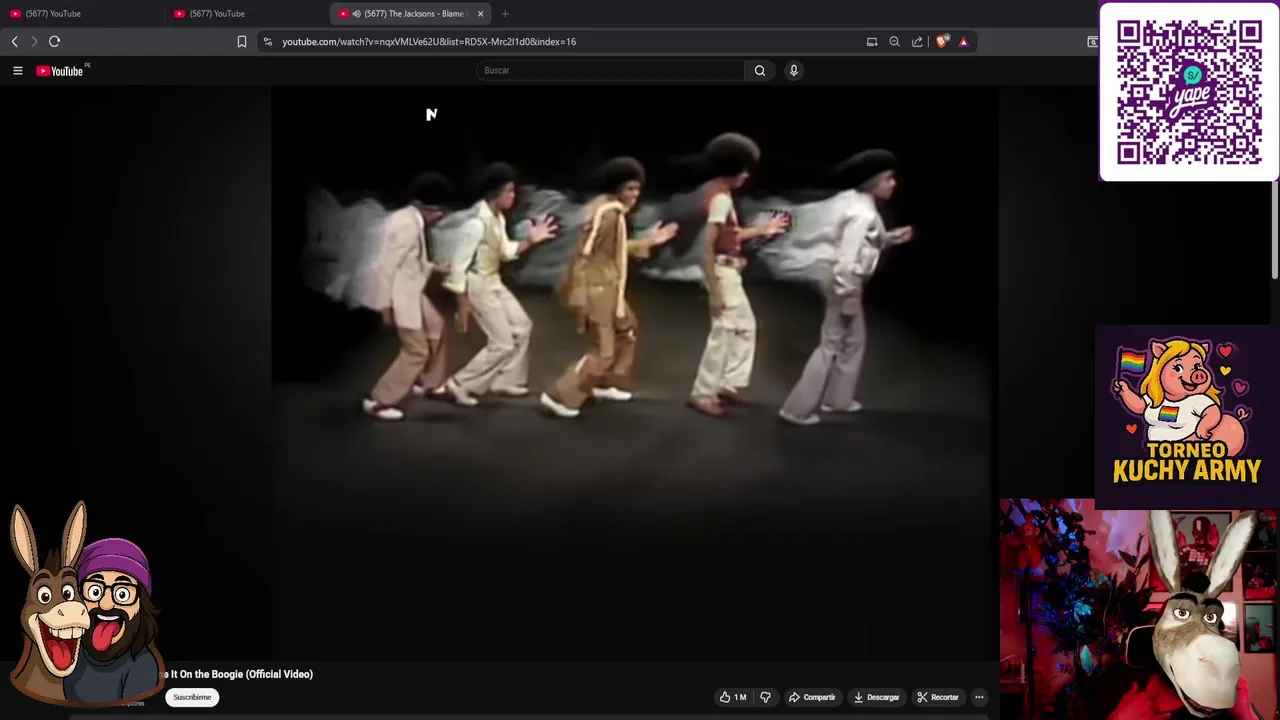Click the page vertical scrollbar
This screenshot has width=1280, height=720.
tap(1275, 230)
